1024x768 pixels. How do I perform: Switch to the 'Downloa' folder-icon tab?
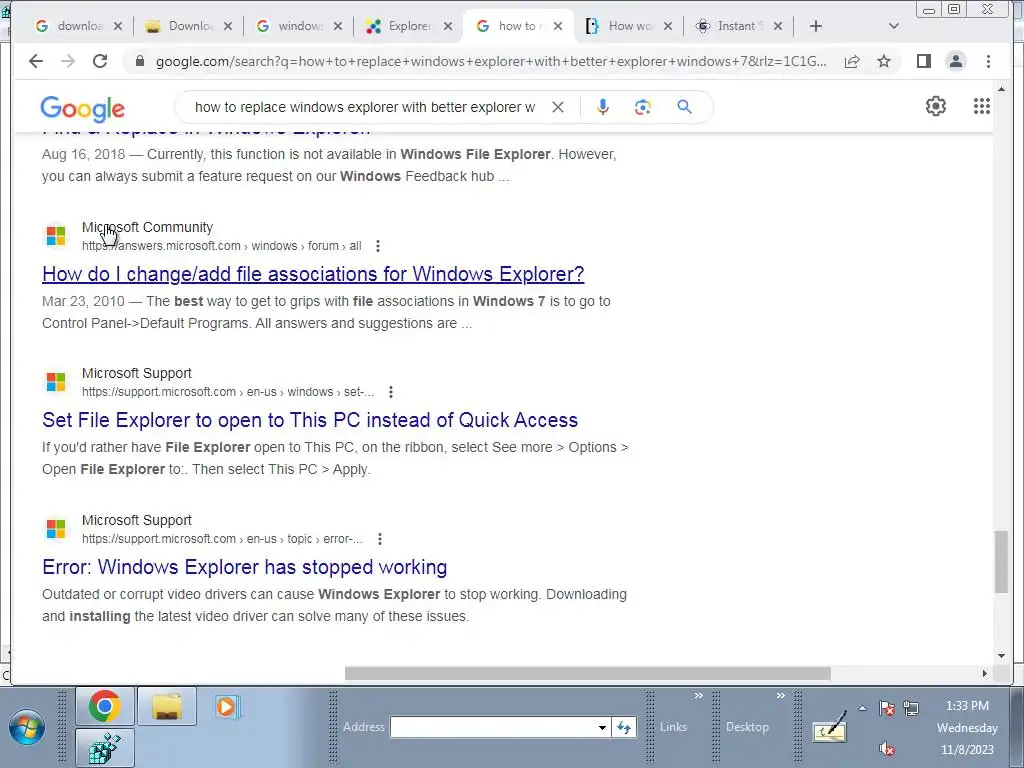180,26
